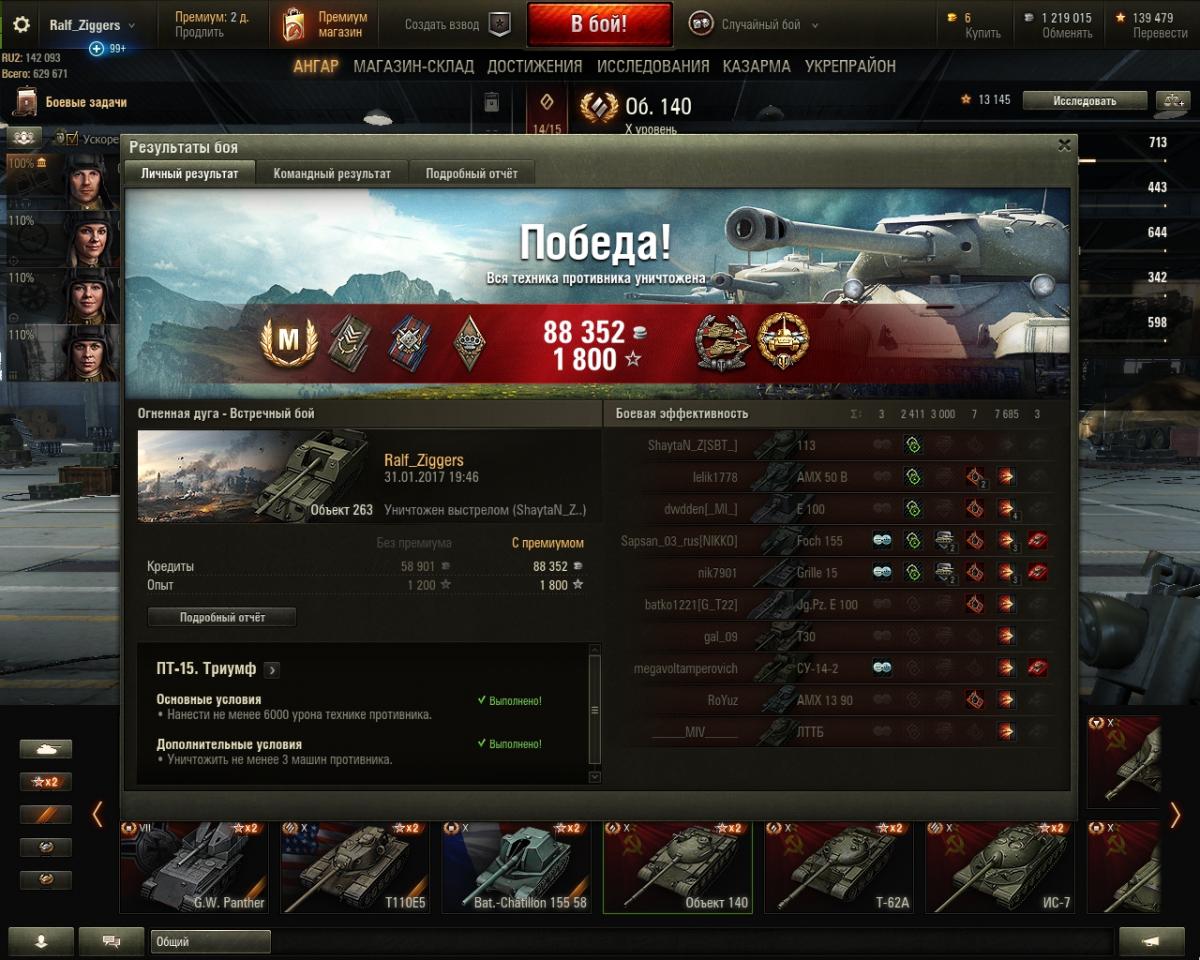The image size is (1200, 960).
Task: Open the Premium shop bag icon
Action: [x=294, y=25]
